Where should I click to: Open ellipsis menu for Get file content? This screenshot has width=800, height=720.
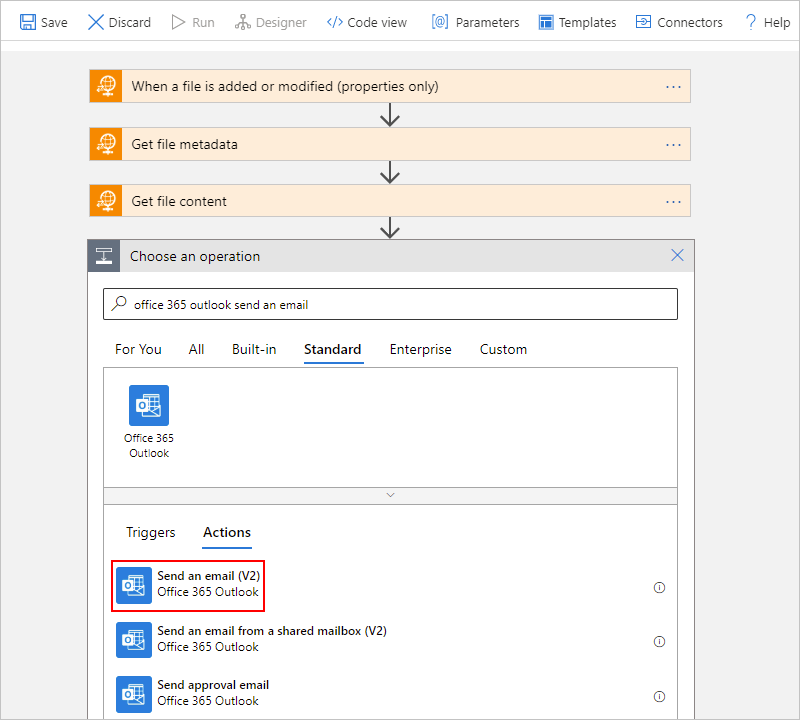tap(674, 201)
